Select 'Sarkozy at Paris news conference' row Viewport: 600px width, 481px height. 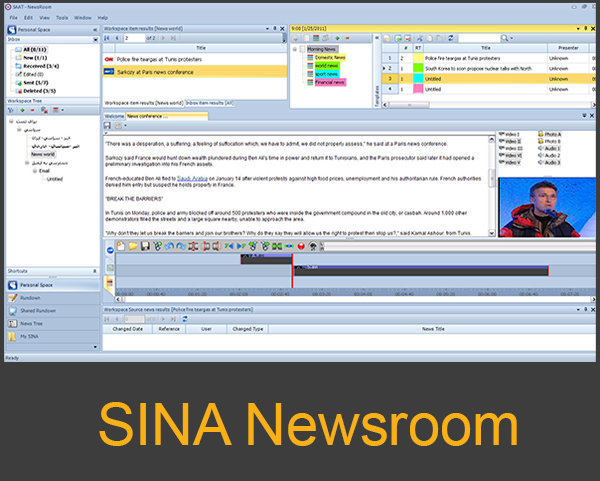pos(195,72)
